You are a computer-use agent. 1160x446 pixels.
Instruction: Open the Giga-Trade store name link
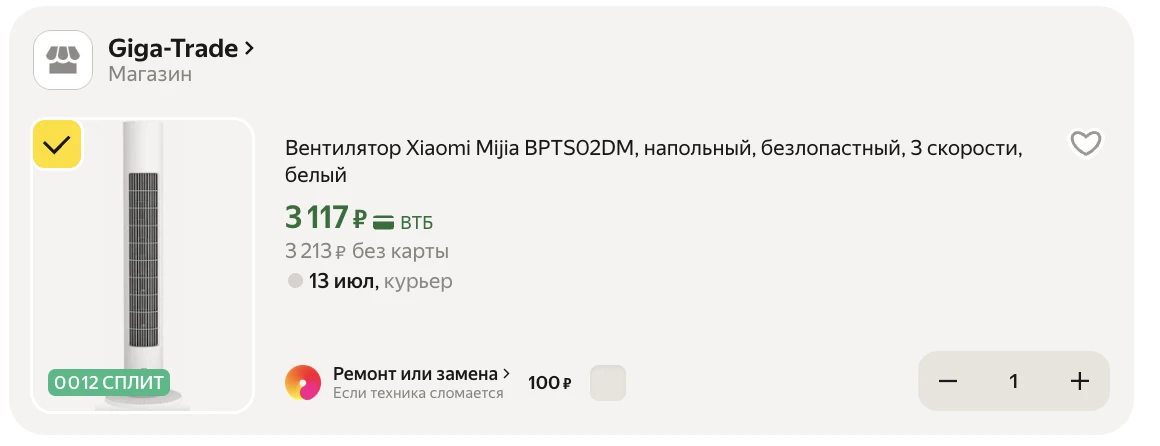pyautogui.click(x=173, y=49)
